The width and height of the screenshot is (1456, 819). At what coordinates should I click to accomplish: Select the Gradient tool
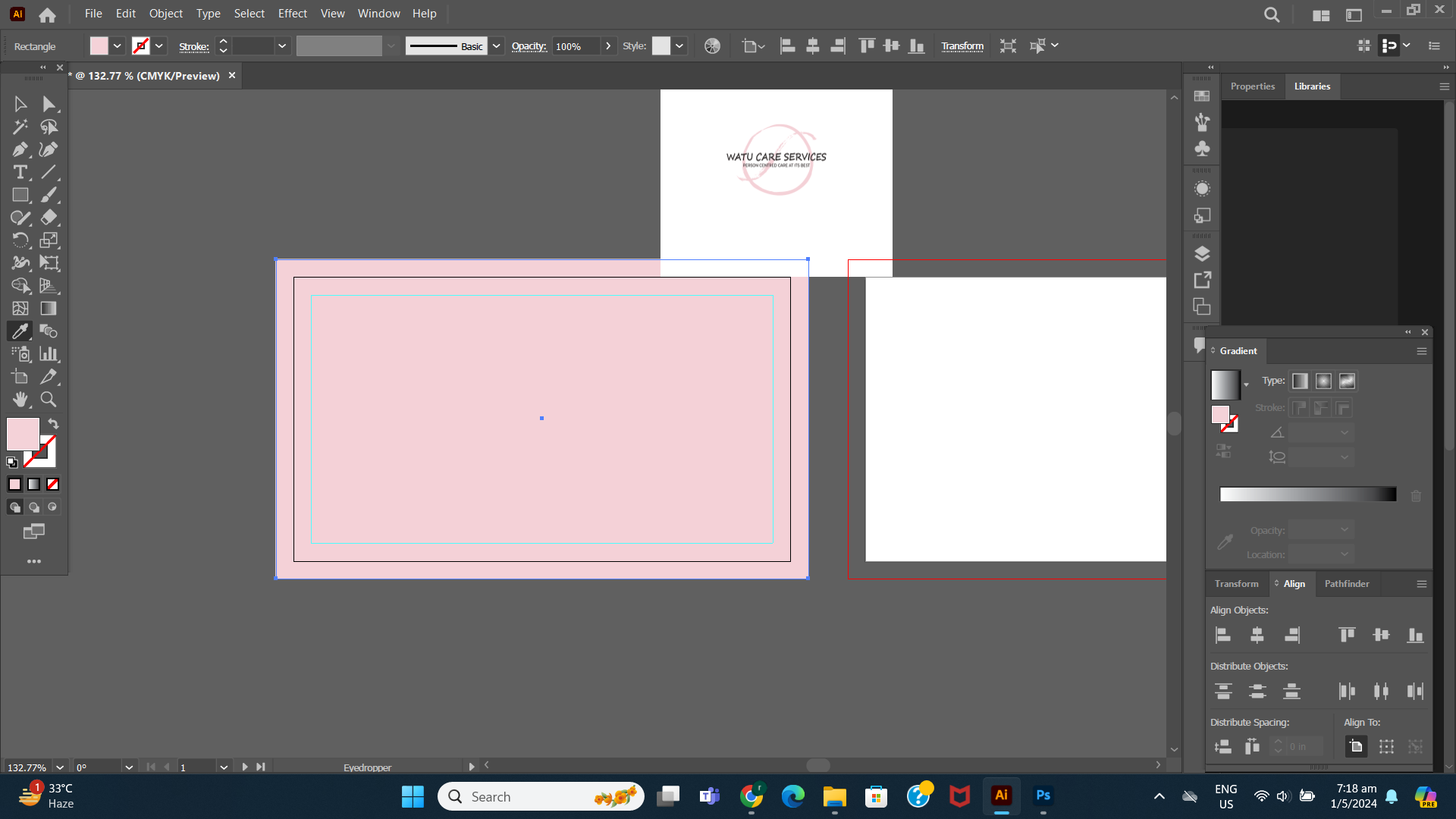pyautogui.click(x=49, y=309)
